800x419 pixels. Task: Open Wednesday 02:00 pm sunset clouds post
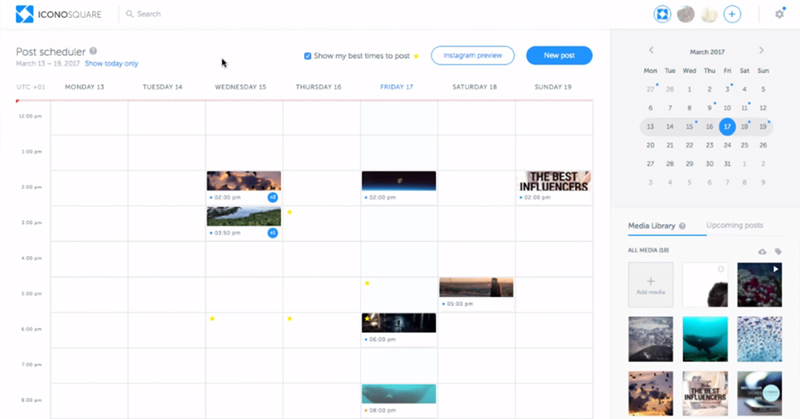click(x=244, y=181)
